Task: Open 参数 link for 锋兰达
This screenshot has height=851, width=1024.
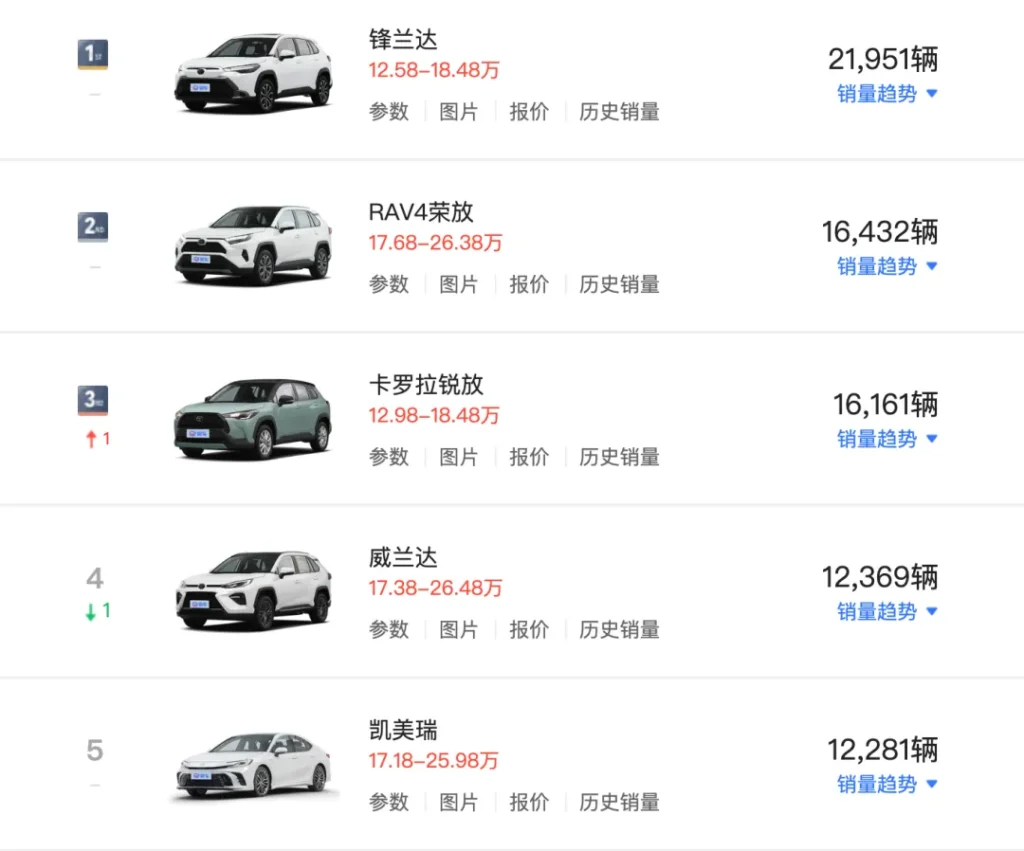Action: click(389, 112)
